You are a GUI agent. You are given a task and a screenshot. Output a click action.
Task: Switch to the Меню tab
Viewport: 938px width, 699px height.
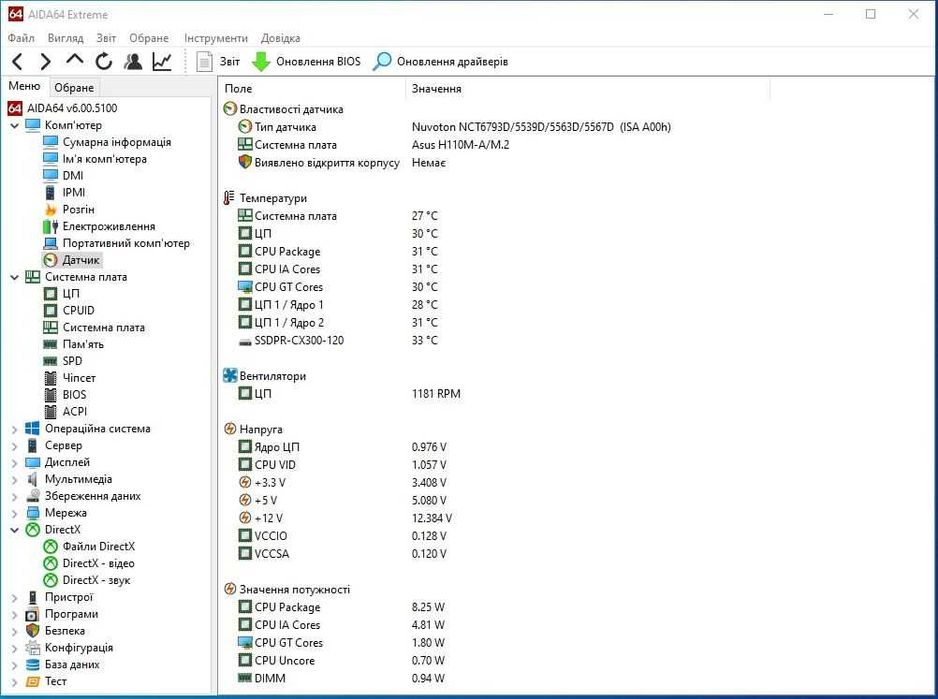point(25,86)
